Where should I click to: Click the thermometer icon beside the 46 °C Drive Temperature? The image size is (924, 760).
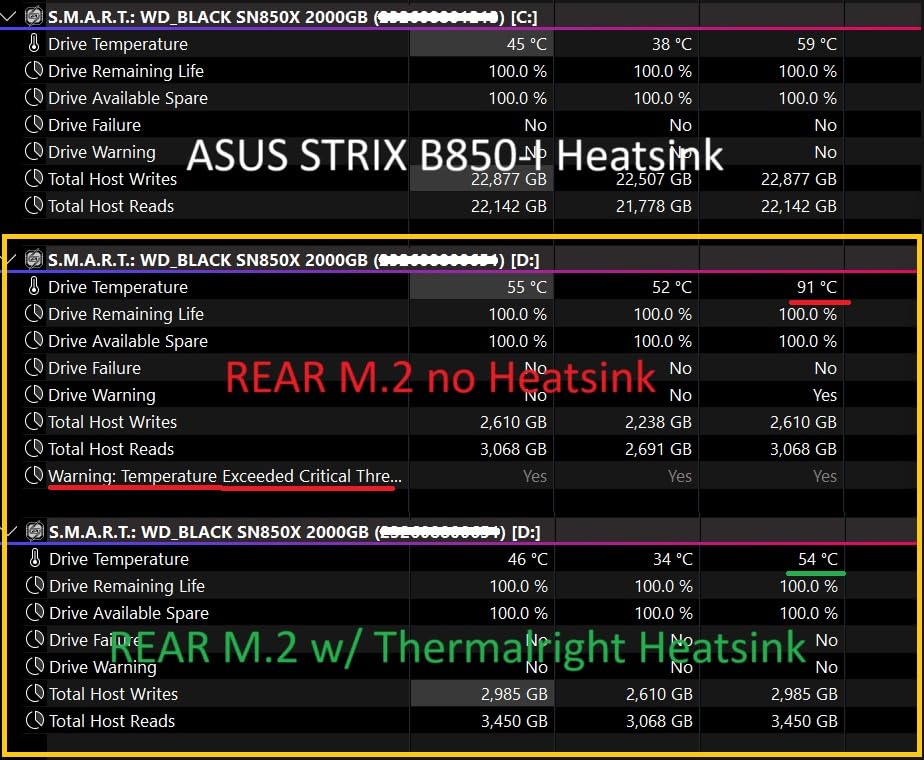click(35, 559)
